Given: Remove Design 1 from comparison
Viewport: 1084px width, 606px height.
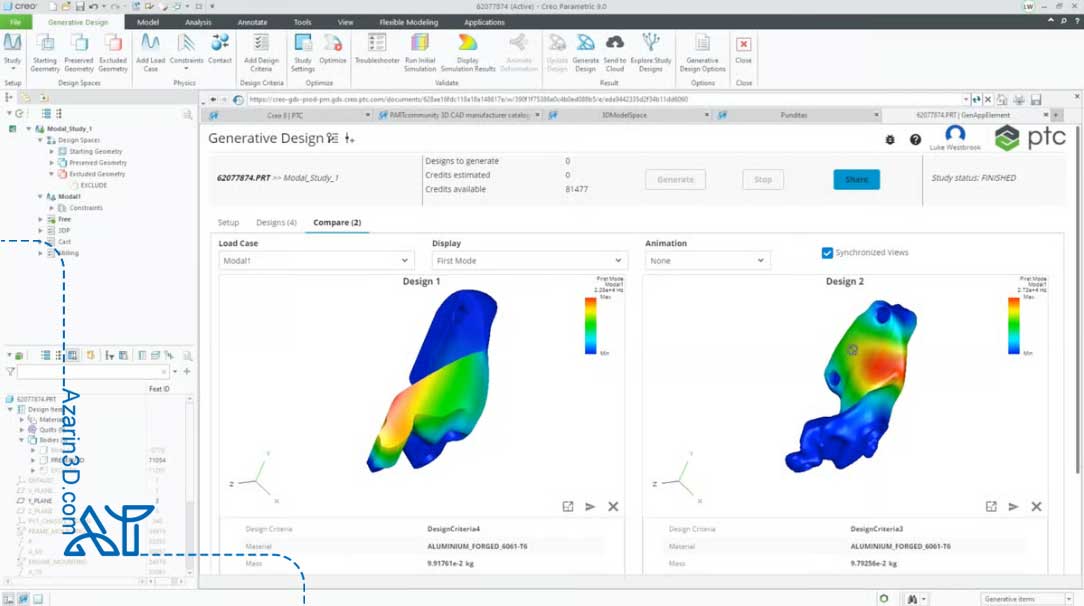Looking at the screenshot, I should [x=613, y=506].
